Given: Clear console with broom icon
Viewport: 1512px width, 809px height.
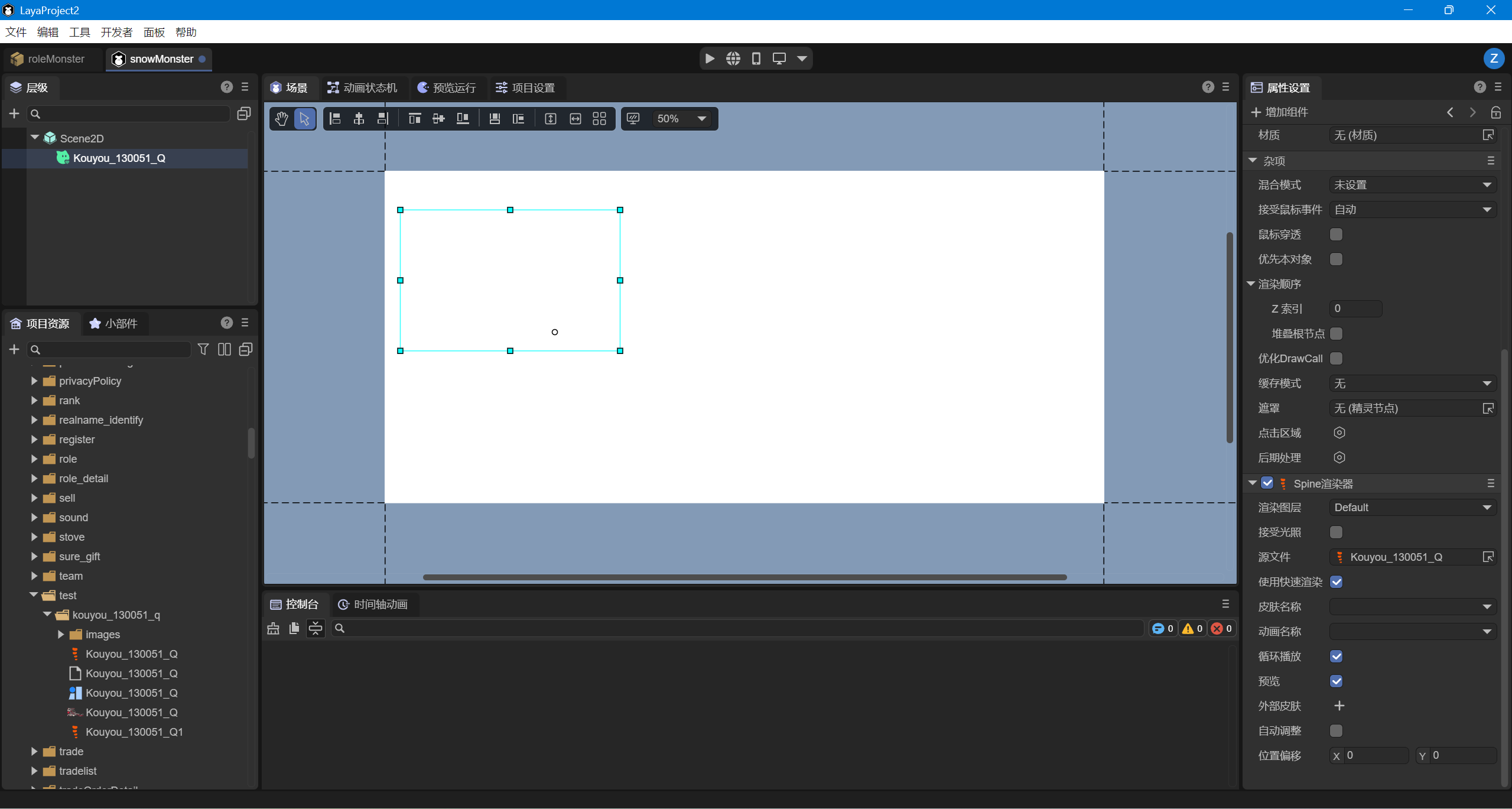Looking at the screenshot, I should click(x=273, y=628).
